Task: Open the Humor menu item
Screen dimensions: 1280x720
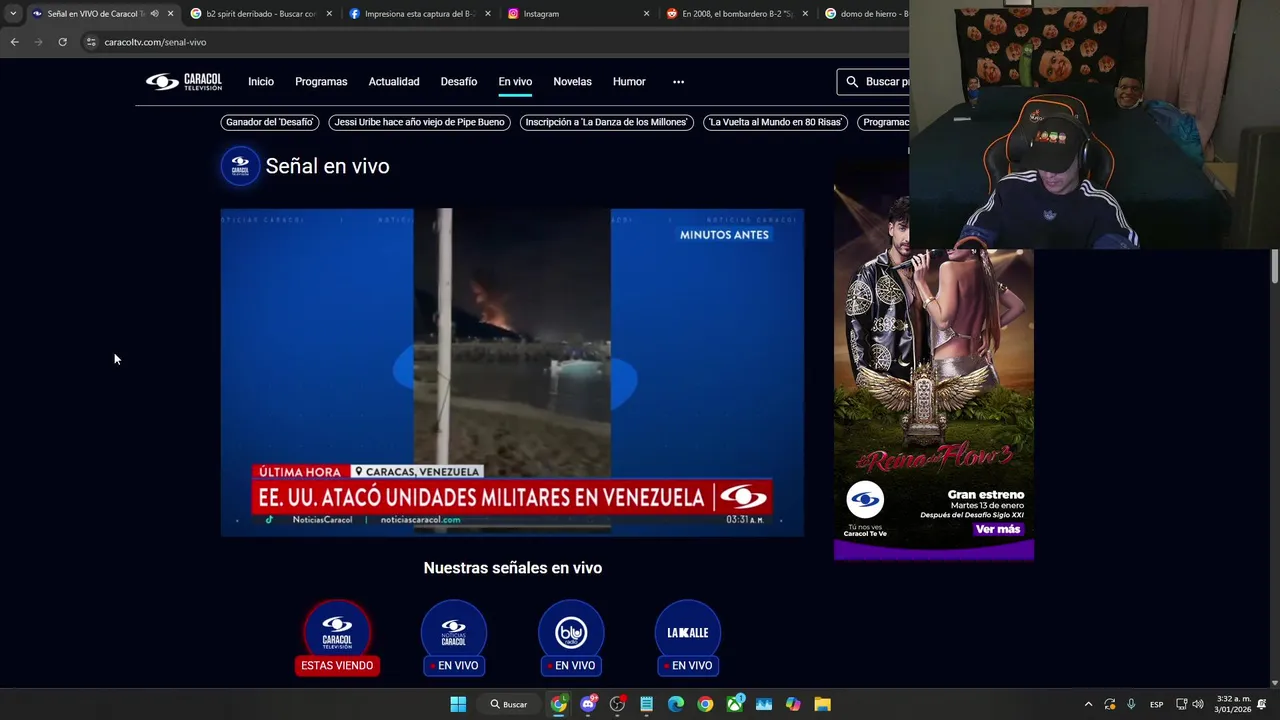Action: point(629,82)
